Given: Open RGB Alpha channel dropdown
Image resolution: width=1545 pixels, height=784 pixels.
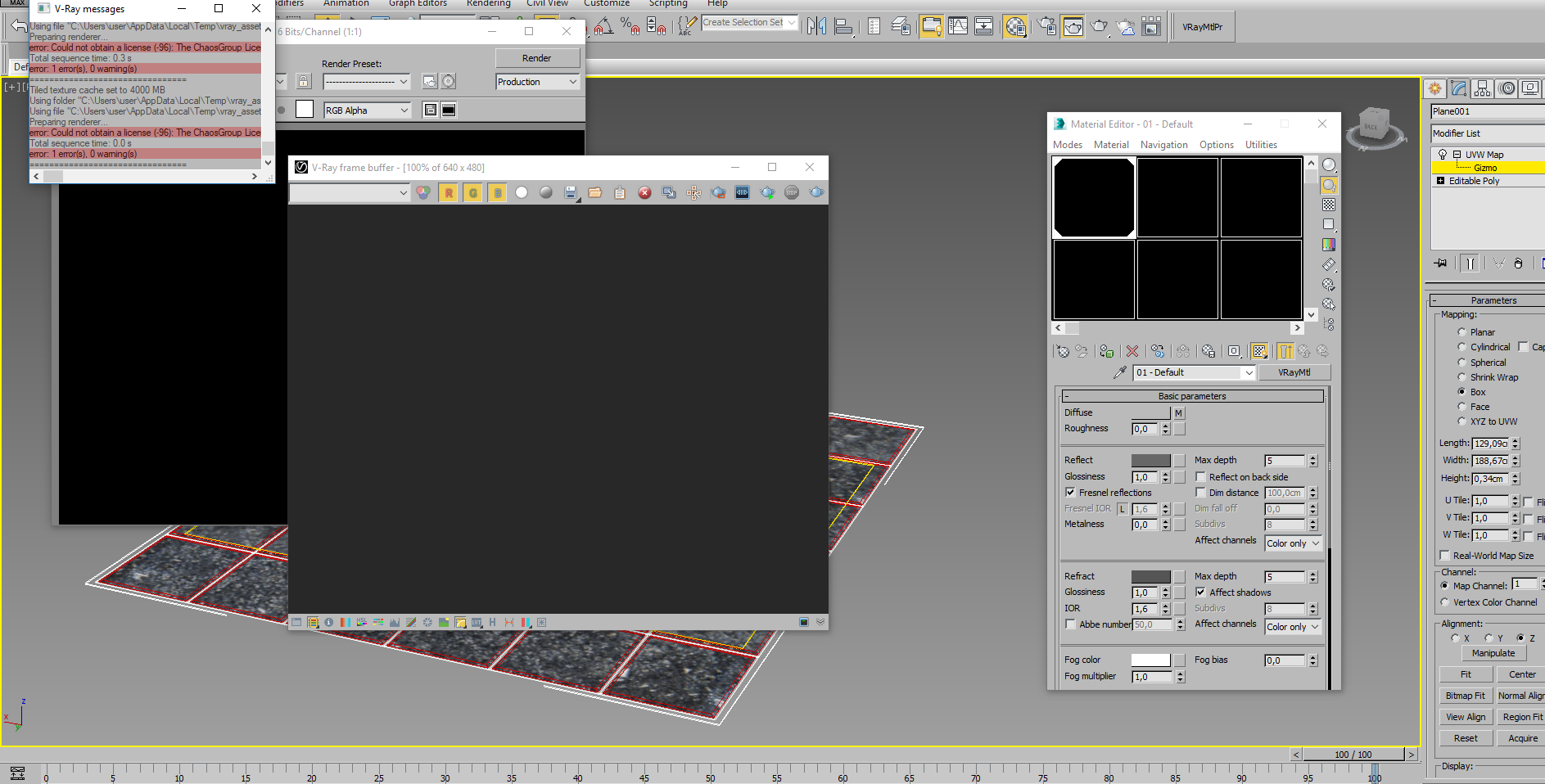Looking at the screenshot, I should point(367,110).
